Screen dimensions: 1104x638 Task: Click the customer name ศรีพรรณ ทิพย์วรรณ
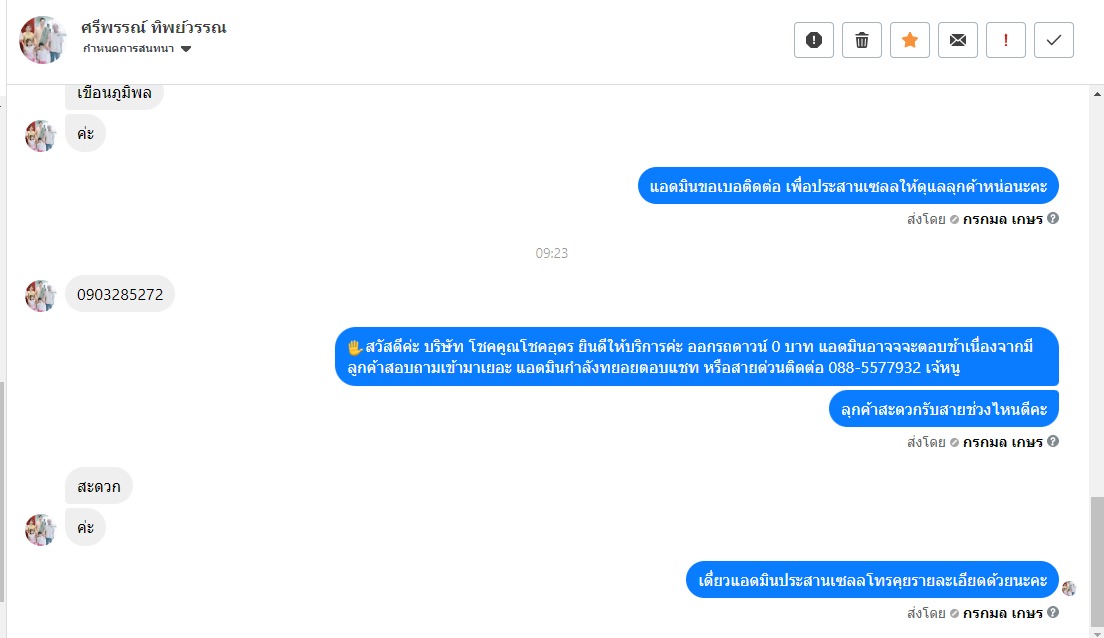[x=153, y=27]
